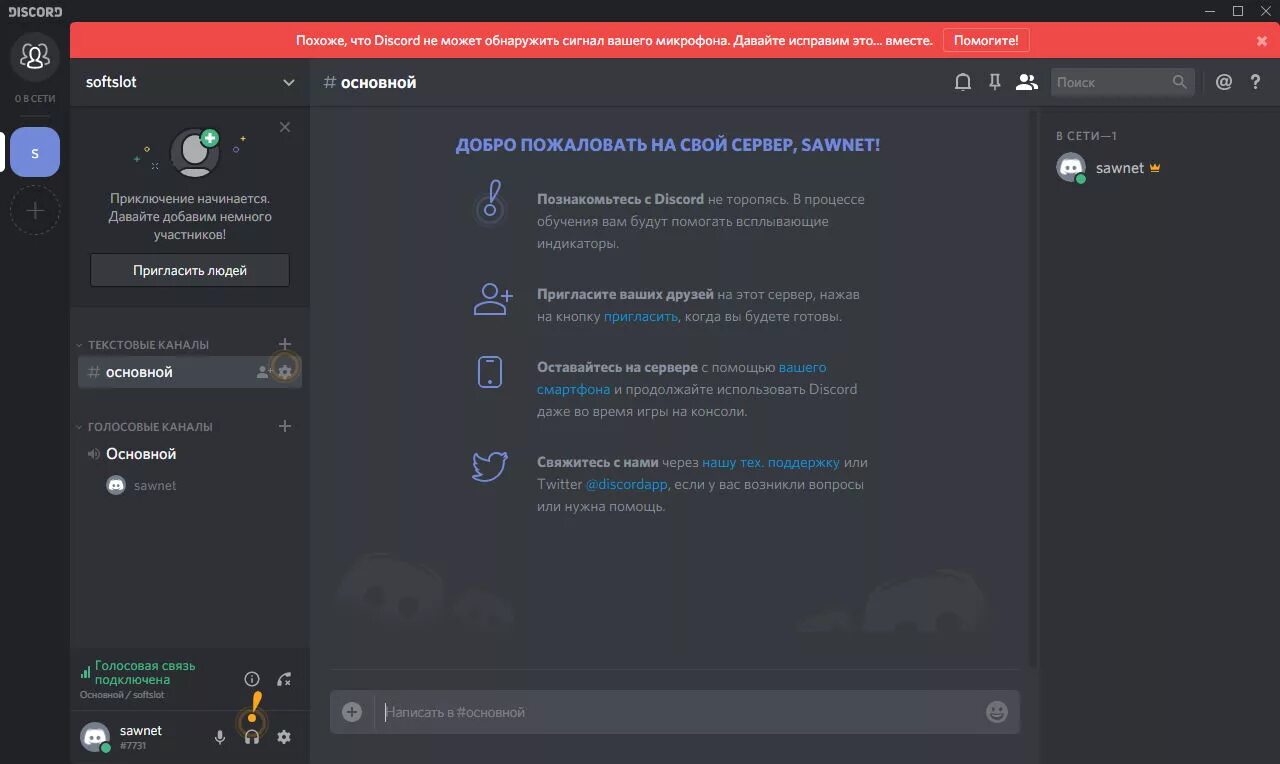
Task: Select the #основной text channel
Action: pyautogui.click(x=190, y=372)
